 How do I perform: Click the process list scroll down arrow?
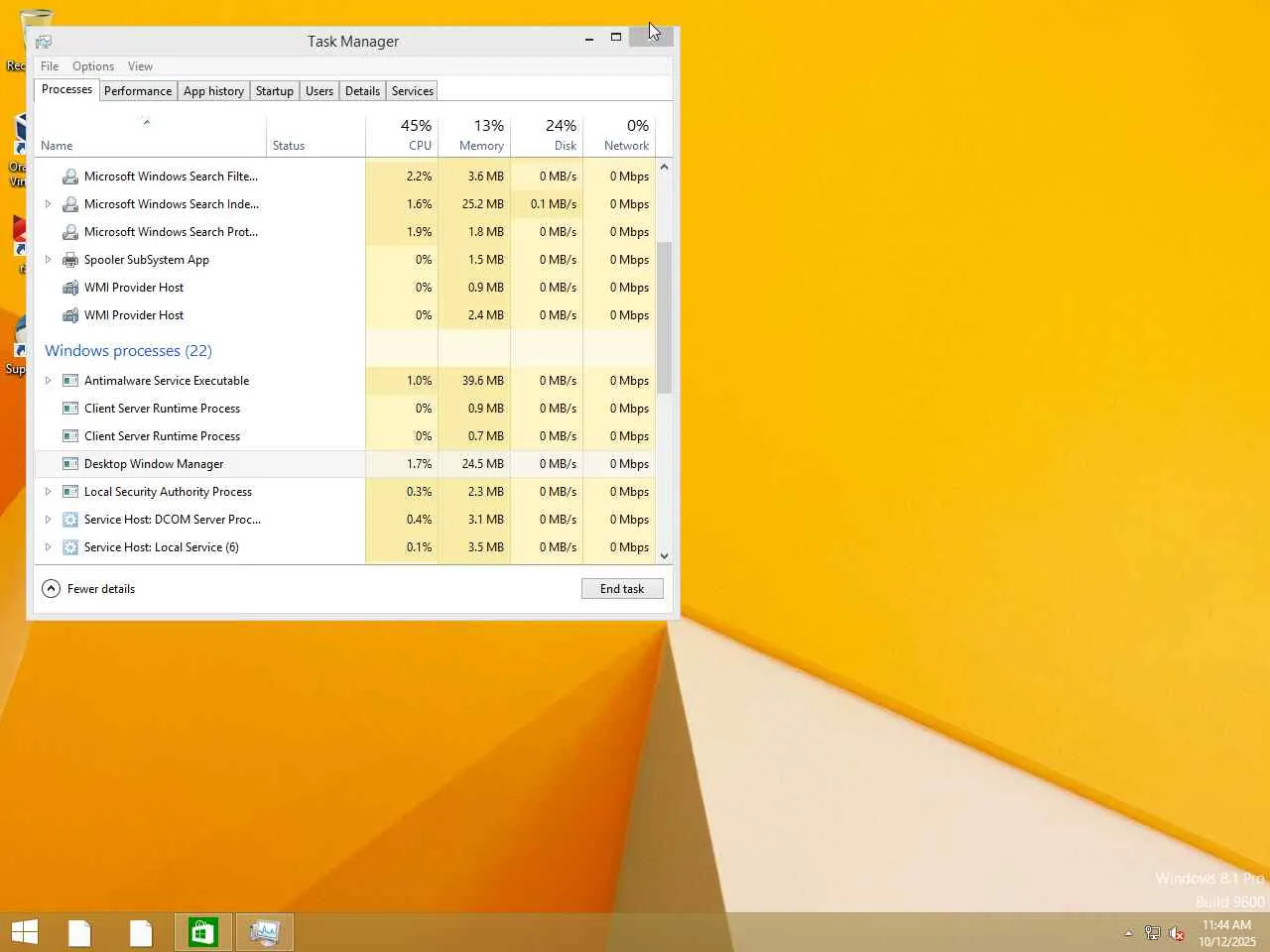click(665, 556)
